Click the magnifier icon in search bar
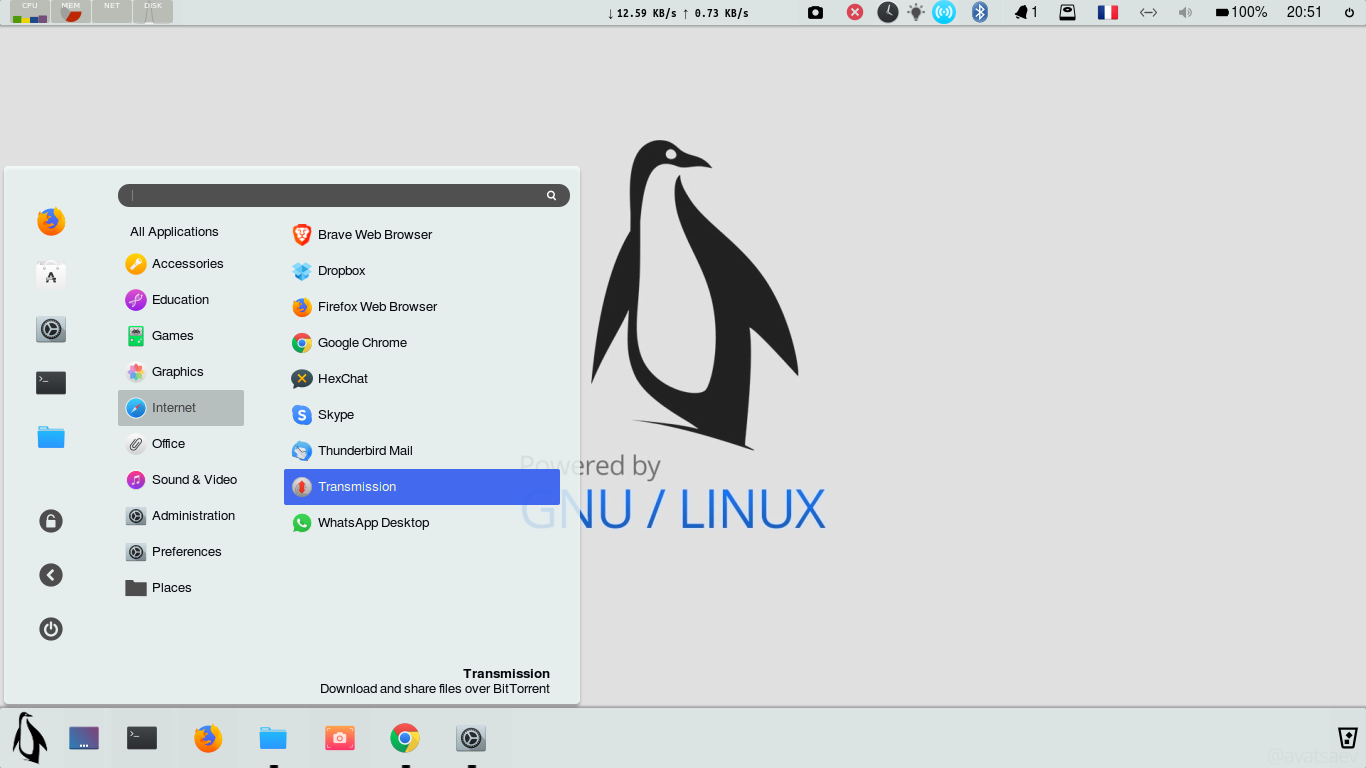 pos(551,196)
